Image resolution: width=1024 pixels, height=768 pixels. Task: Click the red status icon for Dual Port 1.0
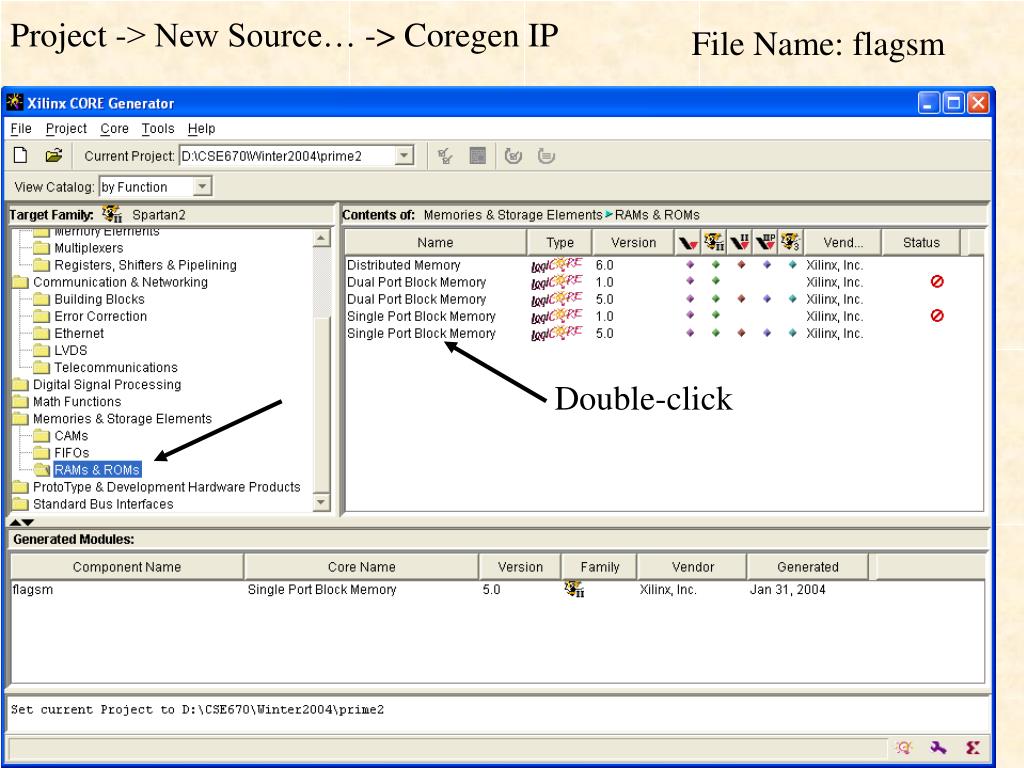pyautogui.click(x=937, y=281)
